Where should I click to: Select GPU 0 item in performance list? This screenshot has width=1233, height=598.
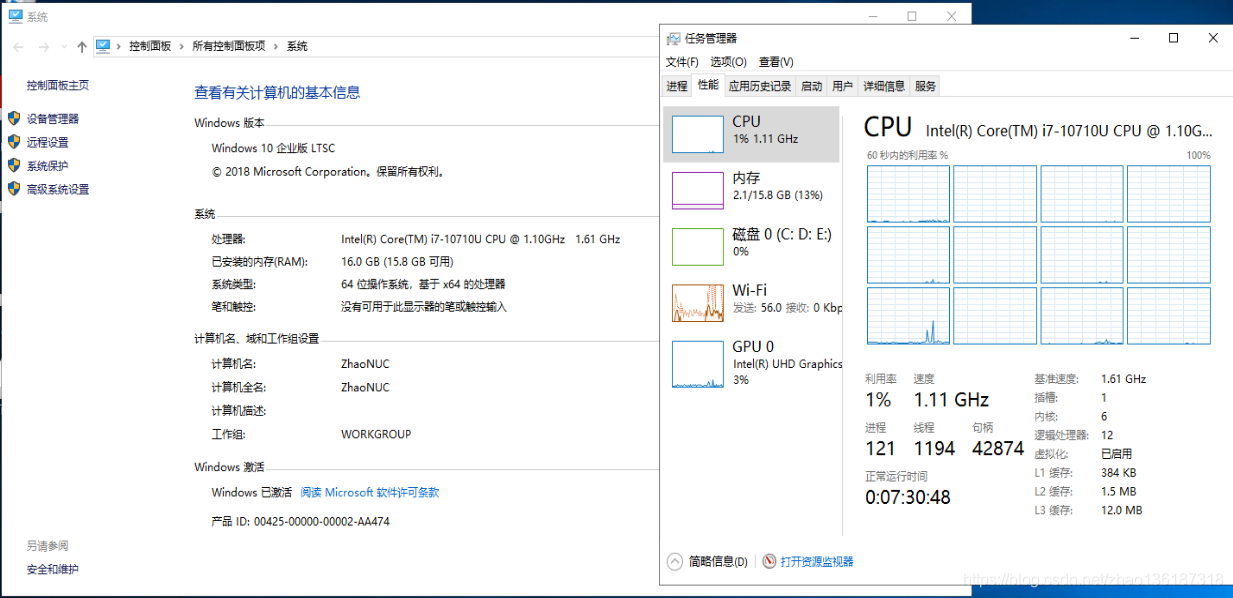point(752,365)
